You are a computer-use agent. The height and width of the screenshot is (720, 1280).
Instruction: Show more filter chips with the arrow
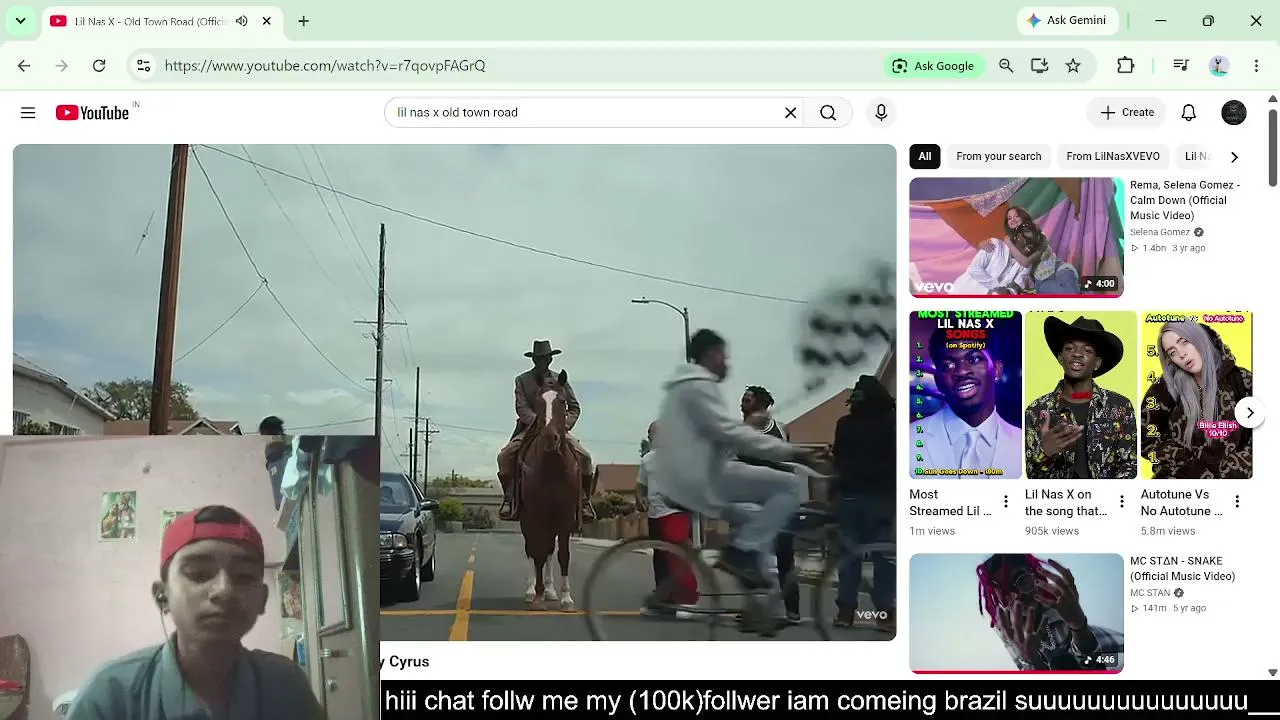coord(1234,157)
